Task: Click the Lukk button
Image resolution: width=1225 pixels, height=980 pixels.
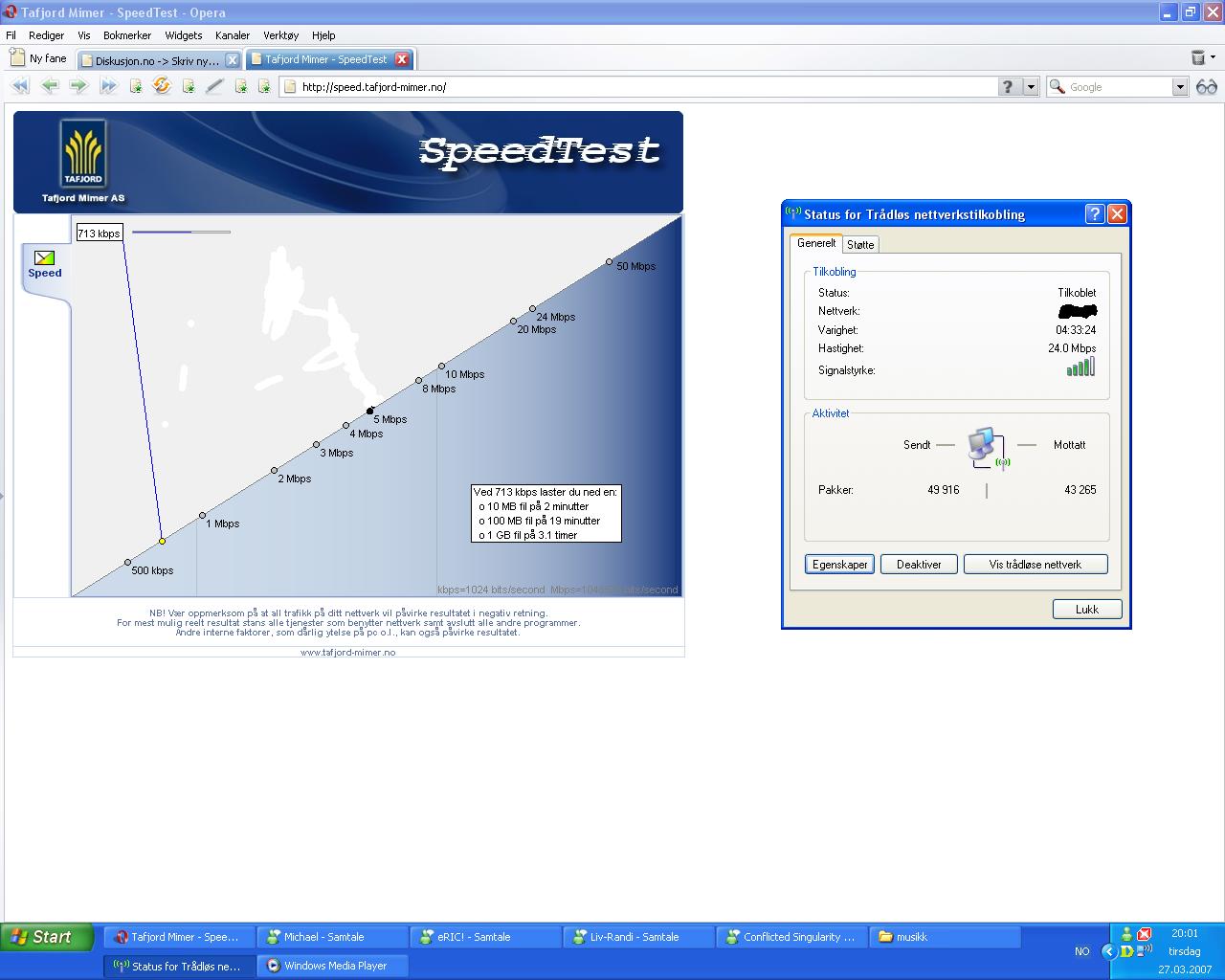Action: [1087, 610]
